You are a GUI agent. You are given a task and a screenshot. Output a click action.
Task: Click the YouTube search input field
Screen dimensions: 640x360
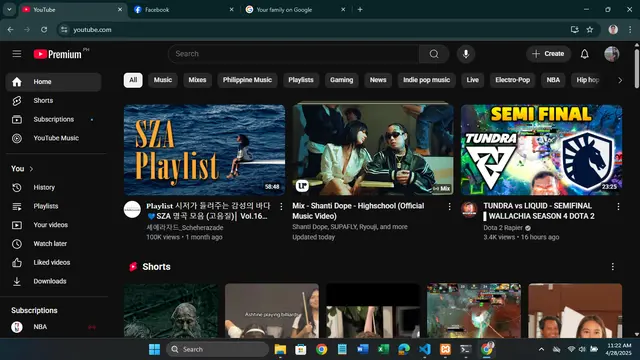click(x=294, y=54)
